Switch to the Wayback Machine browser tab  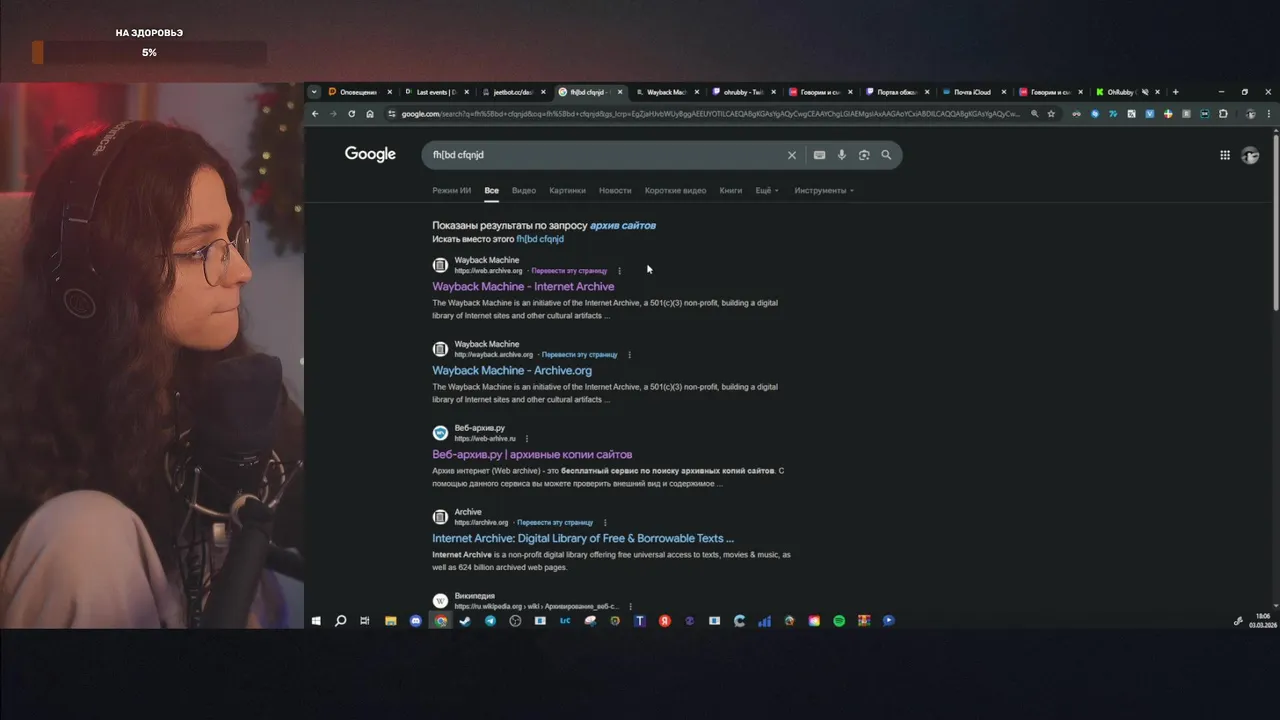[x=665, y=92]
